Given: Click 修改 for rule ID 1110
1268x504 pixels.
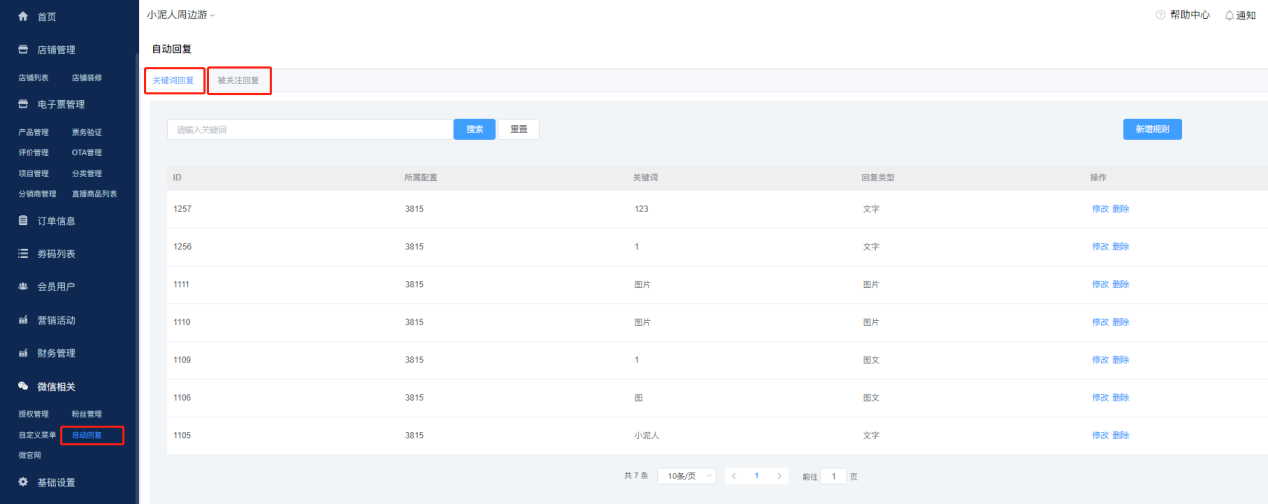Looking at the screenshot, I should pos(1100,322).
